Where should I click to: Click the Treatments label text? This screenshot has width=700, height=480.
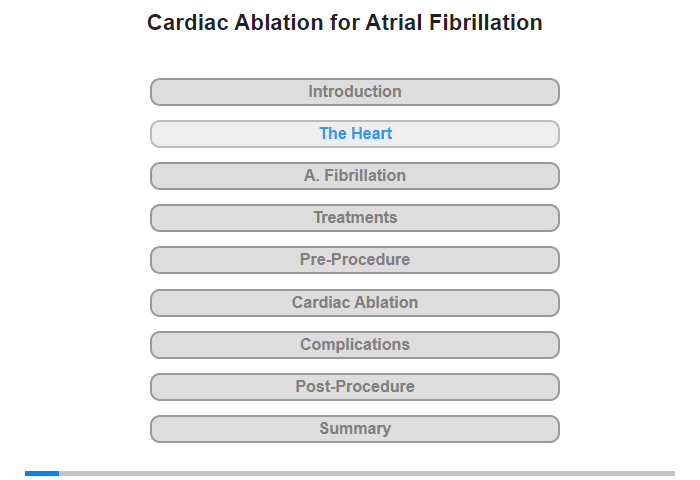click(355, 217)
